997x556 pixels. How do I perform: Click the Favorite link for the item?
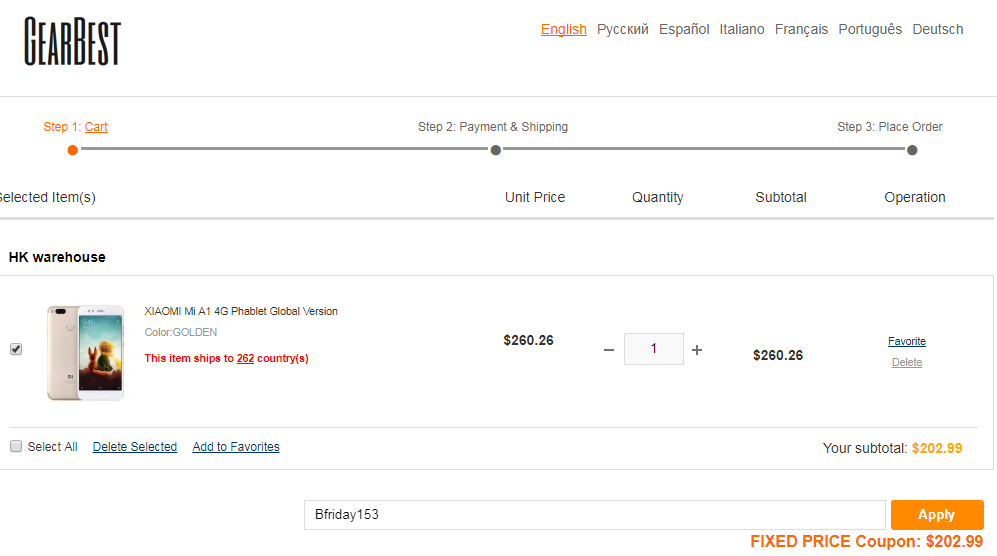907,342
